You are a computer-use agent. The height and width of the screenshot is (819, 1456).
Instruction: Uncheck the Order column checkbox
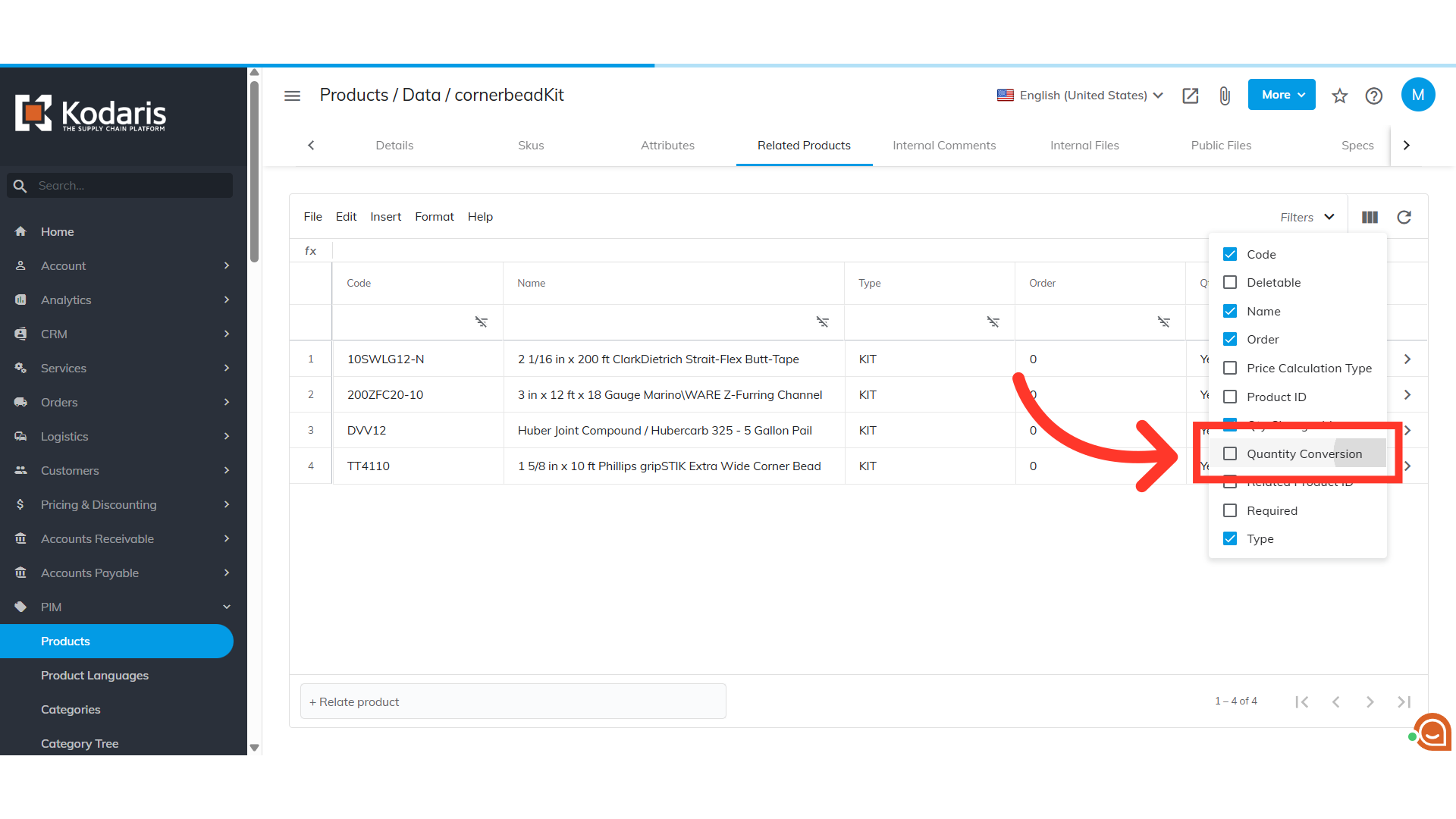coord(1230,339)
